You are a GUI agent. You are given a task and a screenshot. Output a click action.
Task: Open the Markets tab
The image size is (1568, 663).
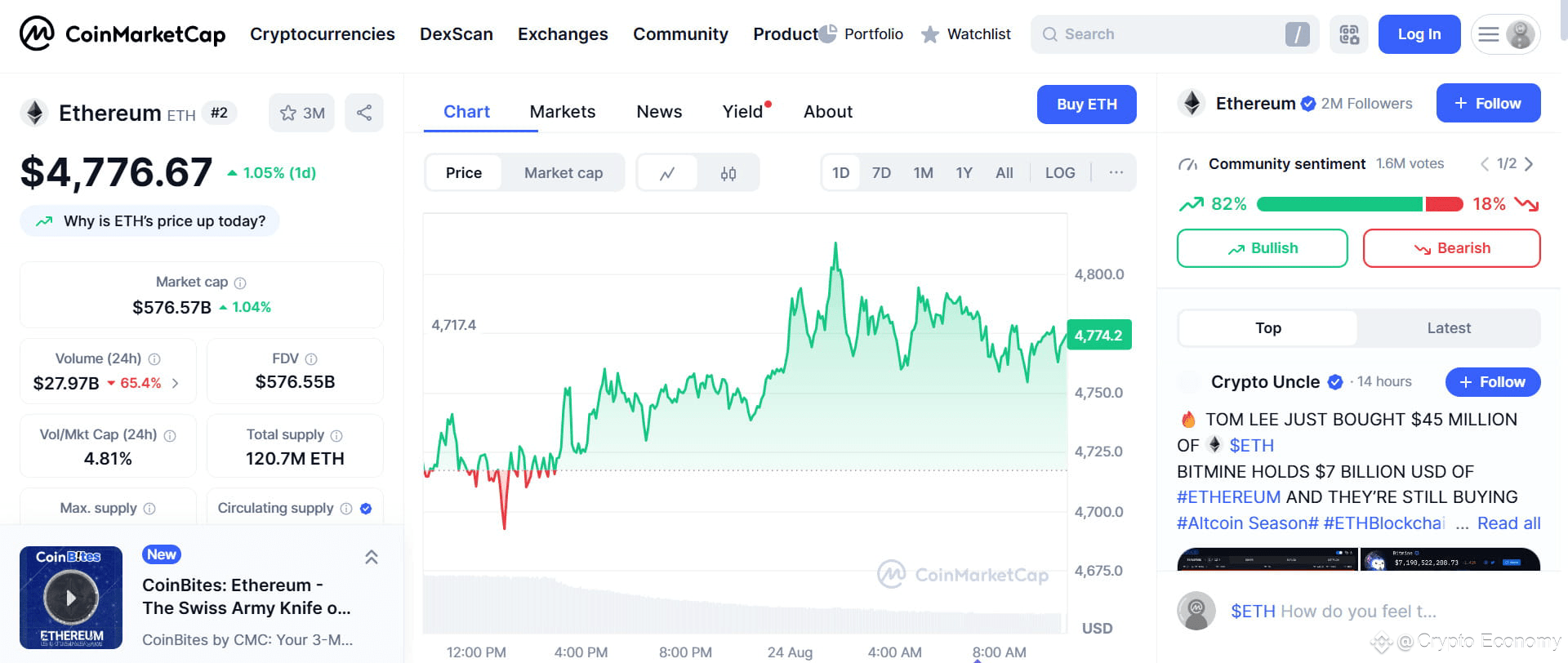click(x=563, y=112)
